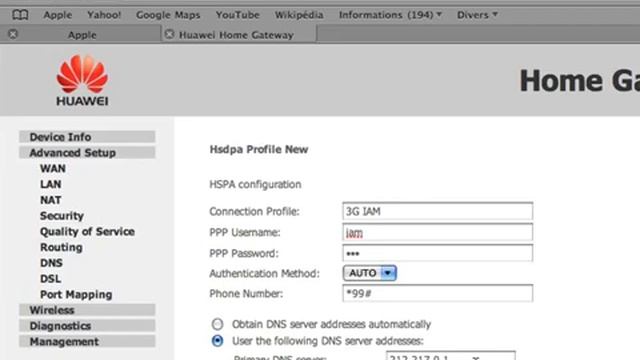Click the PPP Username field
This screenshot has width=640, height=360.
(x=438, y=232)
